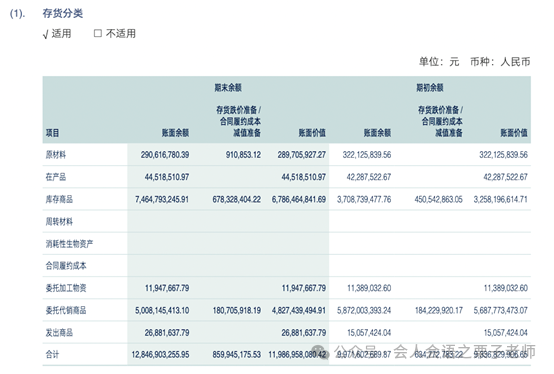
Task: Click the value 184,229,920.17
Action: click(x=438, y=310)
